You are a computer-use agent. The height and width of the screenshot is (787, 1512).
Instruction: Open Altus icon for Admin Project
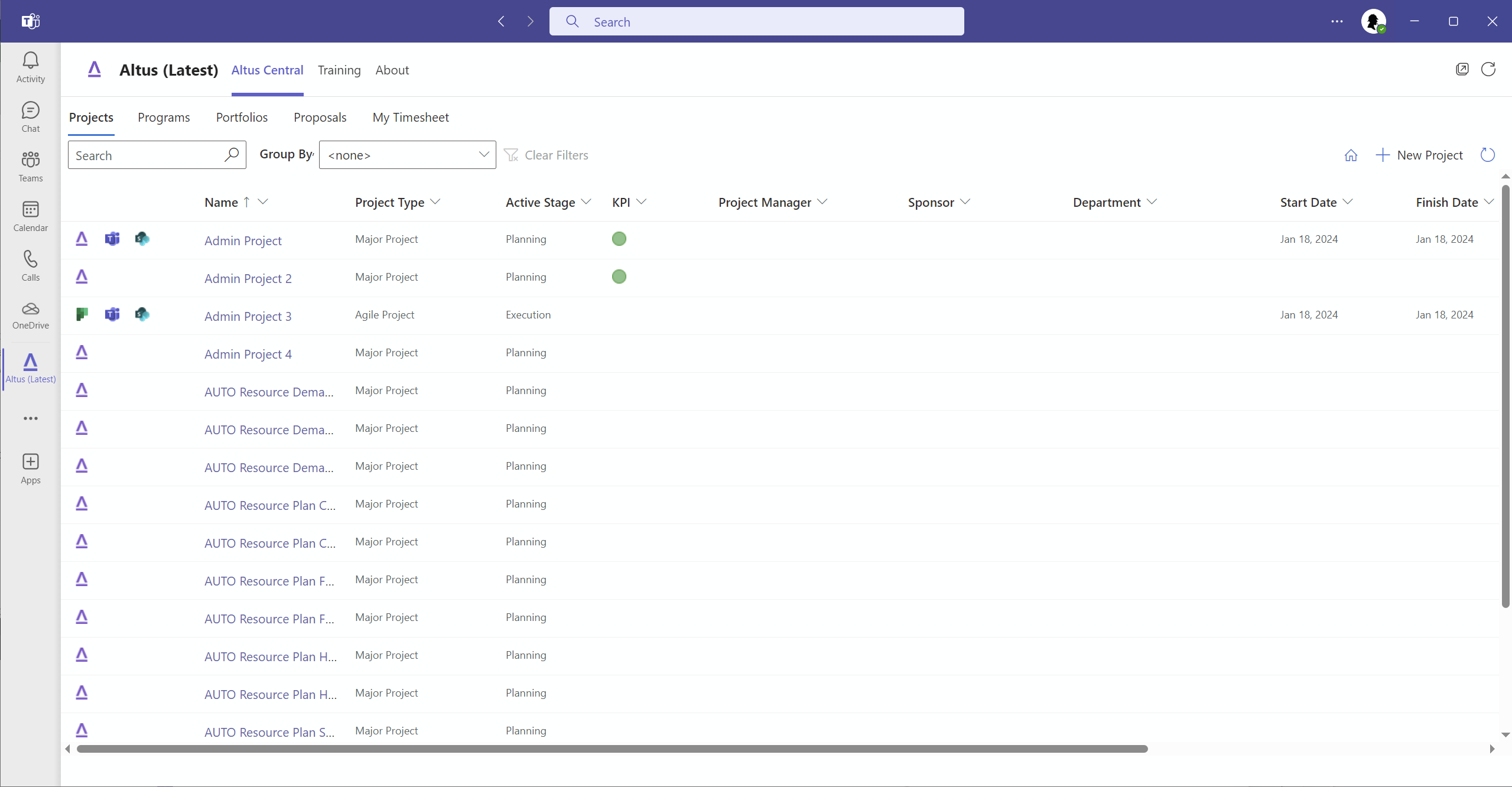[x=82, y=239]
